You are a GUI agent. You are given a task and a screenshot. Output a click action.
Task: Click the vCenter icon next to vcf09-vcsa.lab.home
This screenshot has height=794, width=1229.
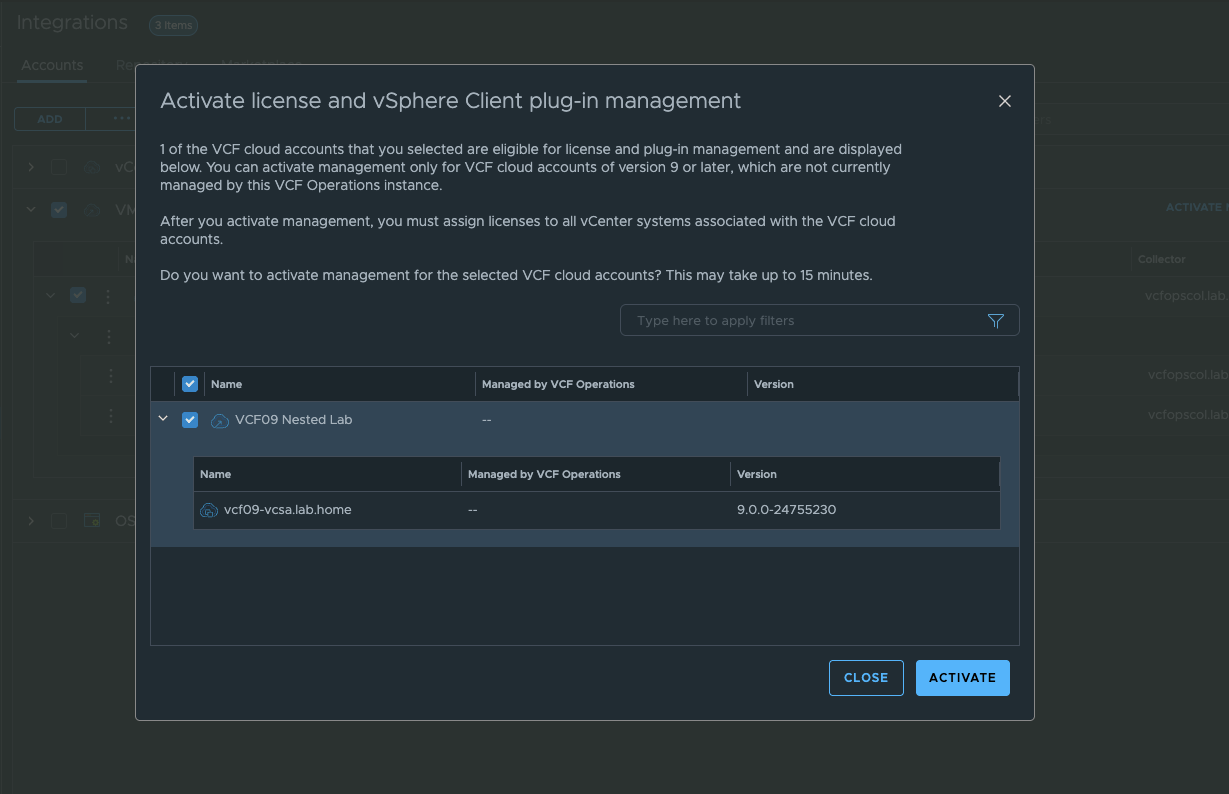point(209,510)
